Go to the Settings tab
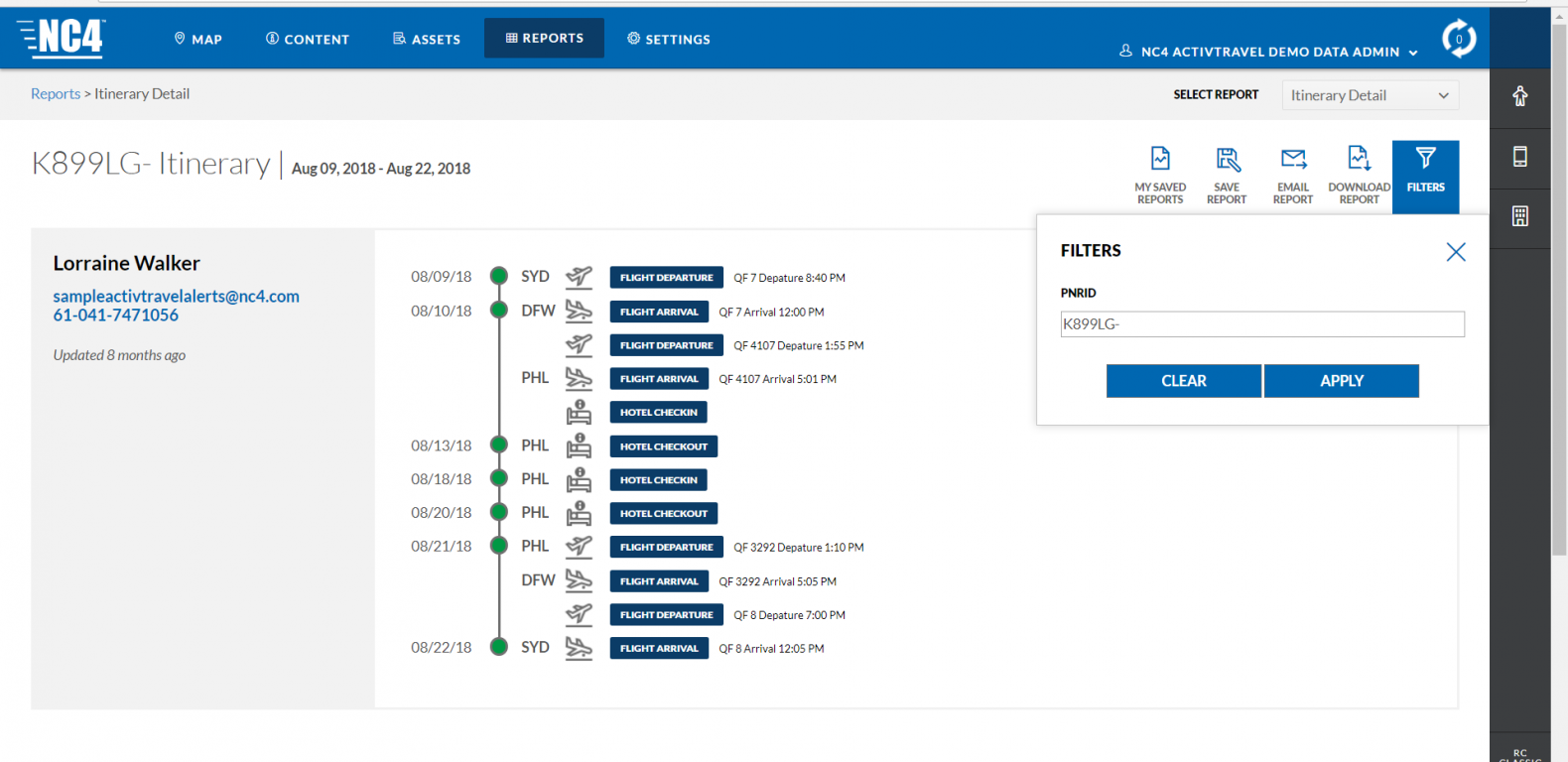Viewport: 1568px width, 762px height. (669, 39)
